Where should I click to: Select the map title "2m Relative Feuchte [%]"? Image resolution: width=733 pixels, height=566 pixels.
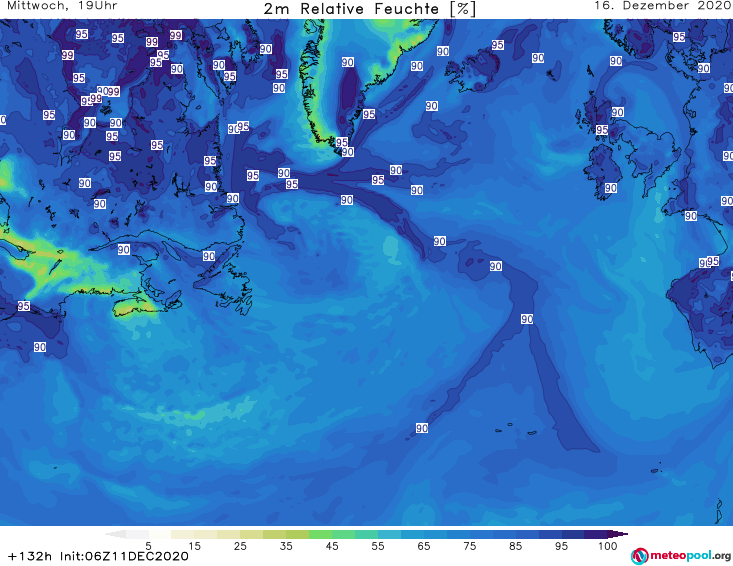[369, 9]
